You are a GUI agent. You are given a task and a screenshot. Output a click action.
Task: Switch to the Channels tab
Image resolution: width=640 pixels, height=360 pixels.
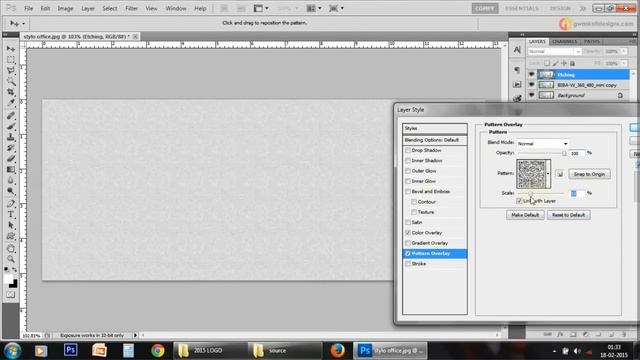(565, 42)
